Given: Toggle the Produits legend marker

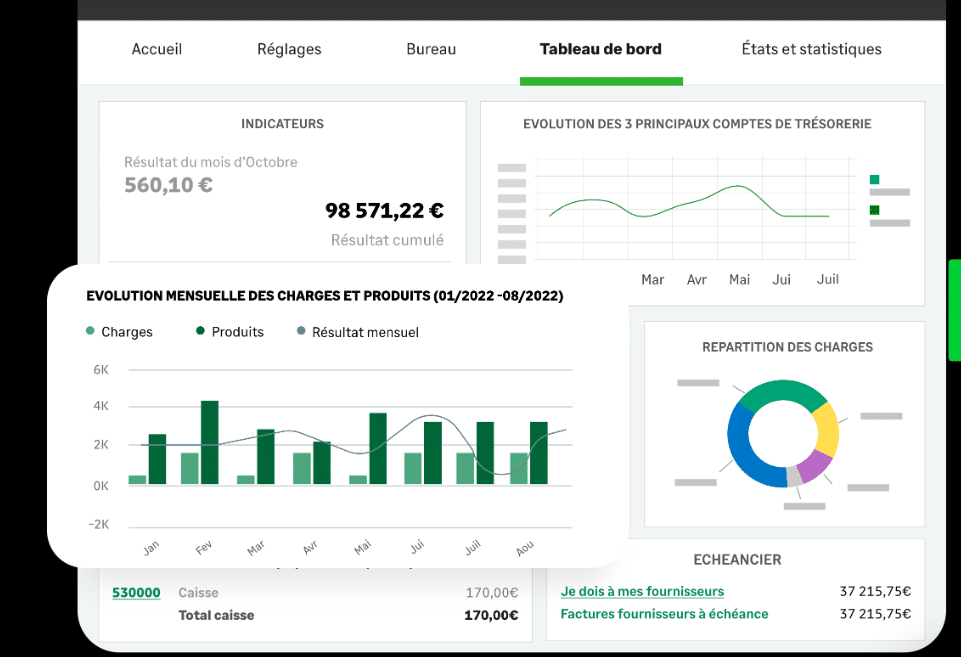Looking at the screenshot, I should coord(200,332).
